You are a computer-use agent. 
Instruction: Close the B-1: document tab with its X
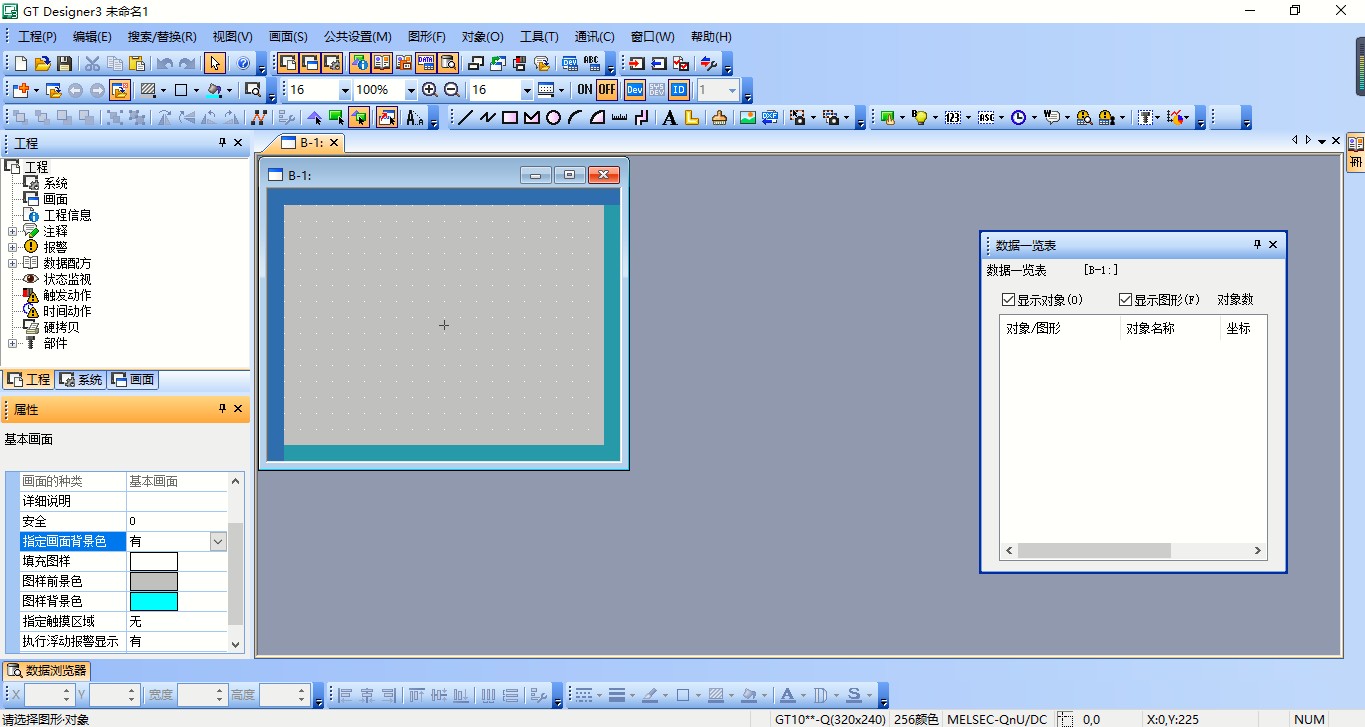[334, 143]
